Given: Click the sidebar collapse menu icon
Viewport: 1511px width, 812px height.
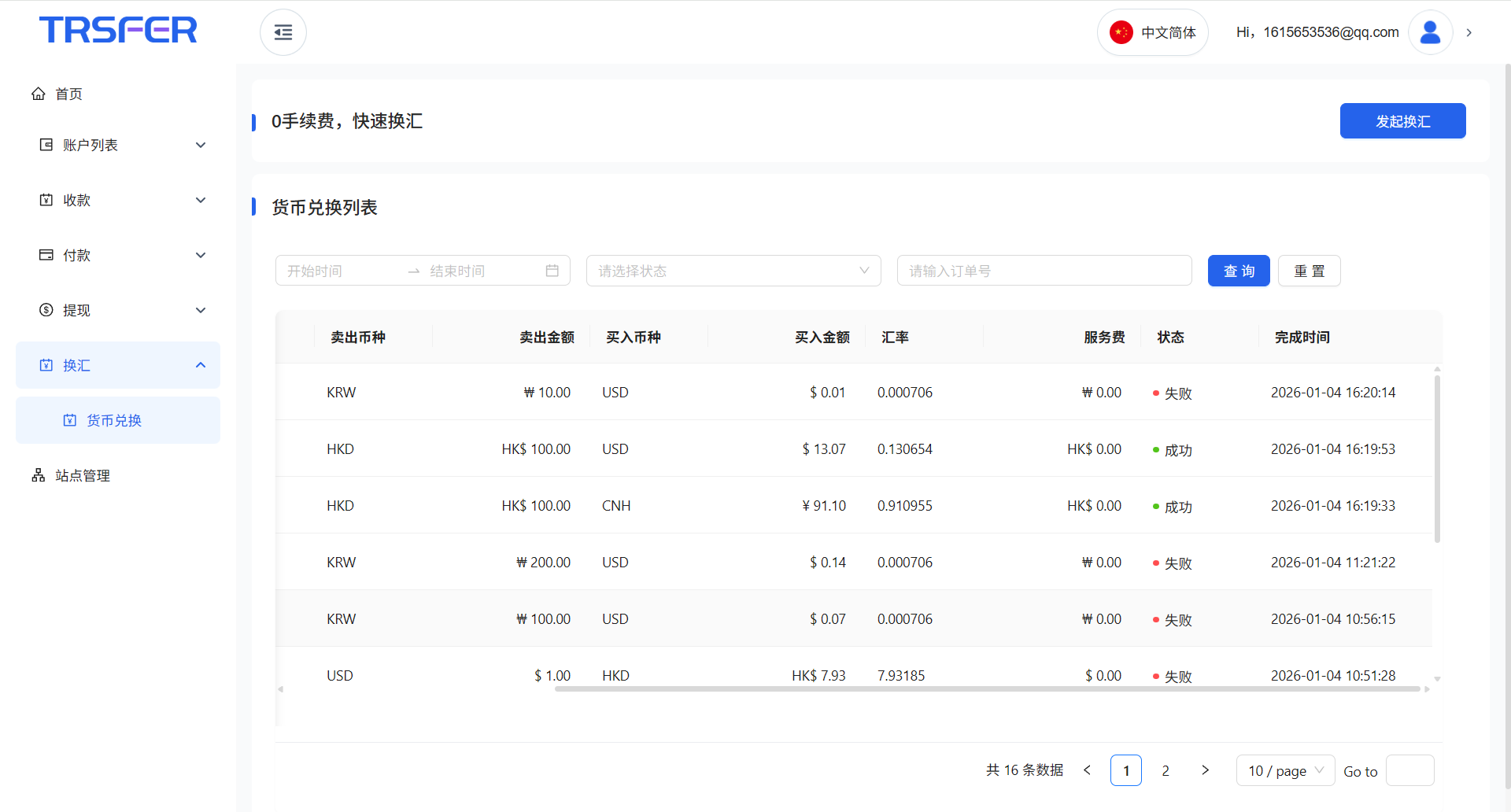Looking at the screenshot, I should [x=283, y=32].
